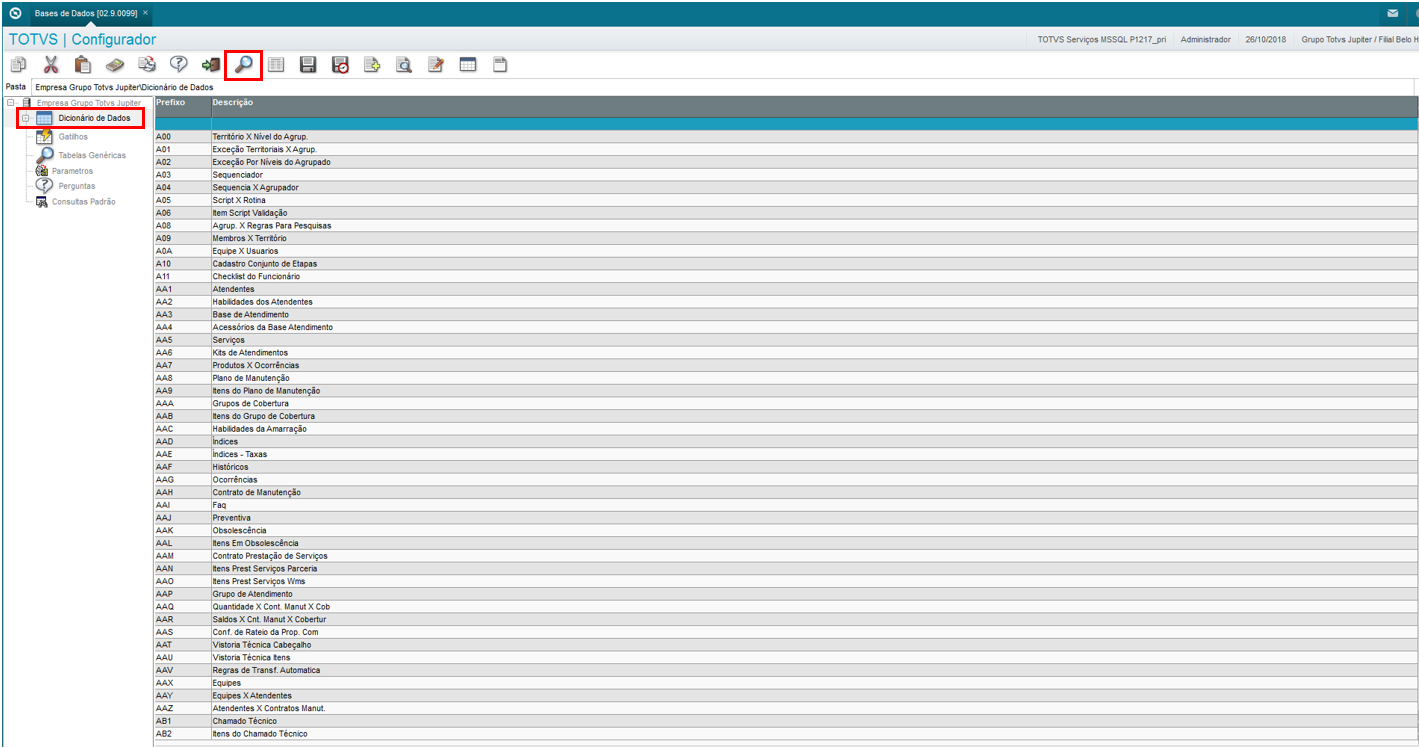Click the exit door icon
The width and height of the screenshot is (1419, 748).
(211, 65)
